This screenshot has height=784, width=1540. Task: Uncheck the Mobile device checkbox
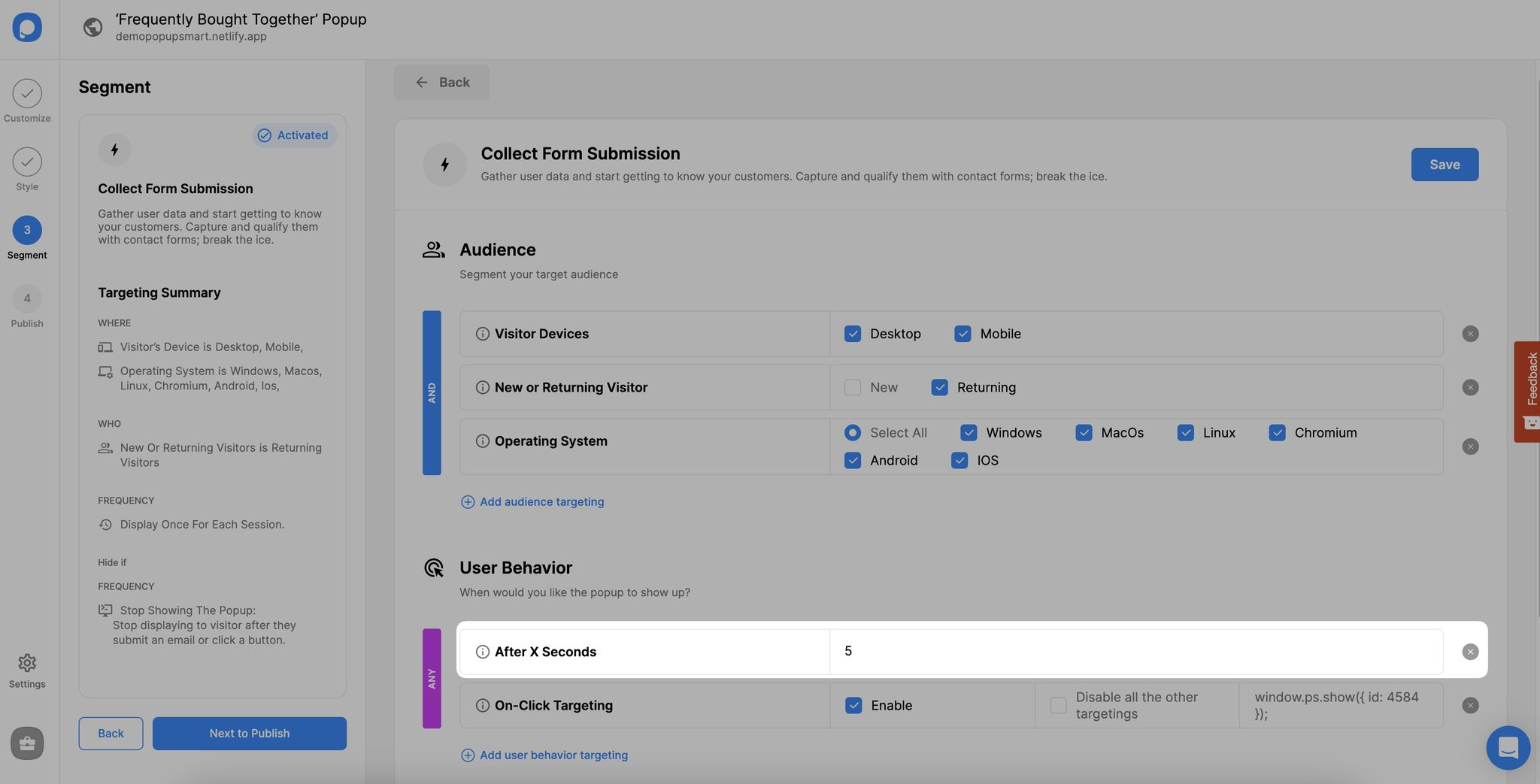point(962,334)
